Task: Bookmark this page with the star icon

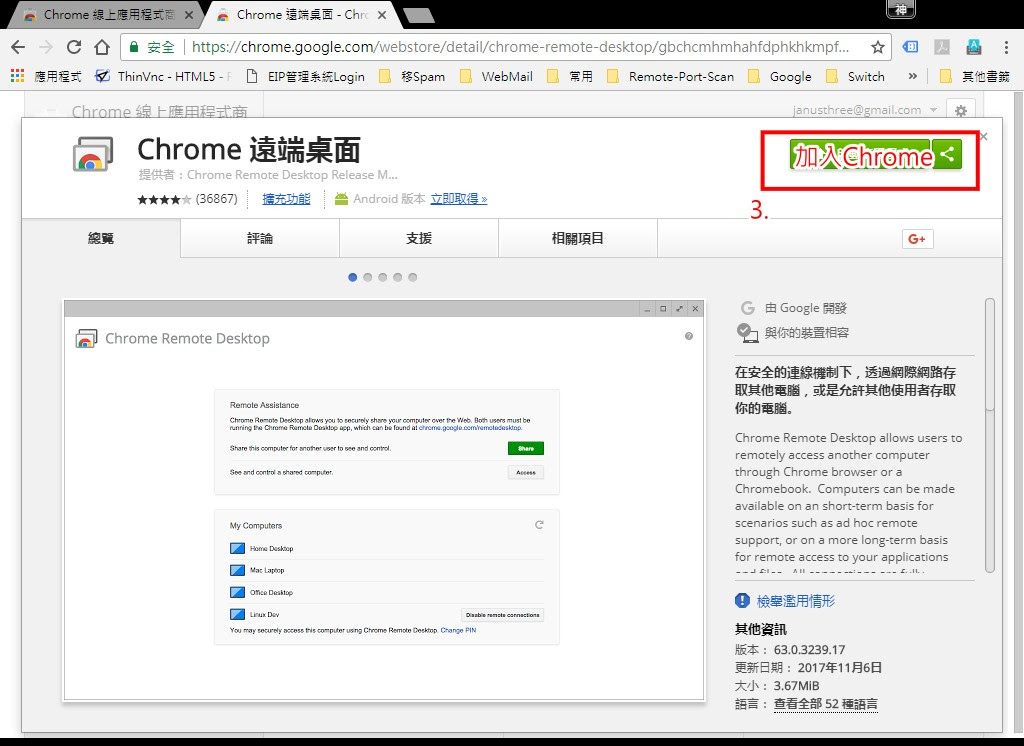Action: (878, 47)
